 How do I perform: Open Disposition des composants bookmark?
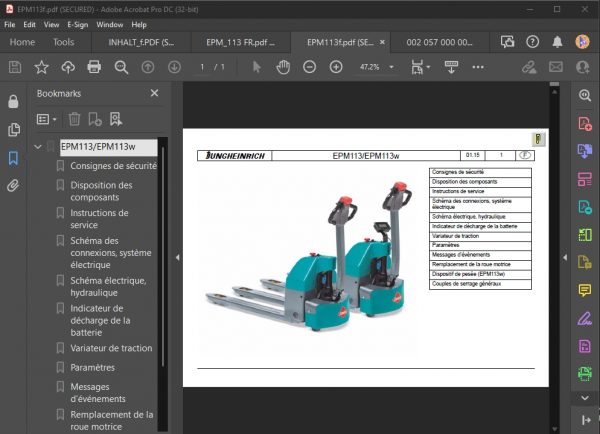point(101,191)
